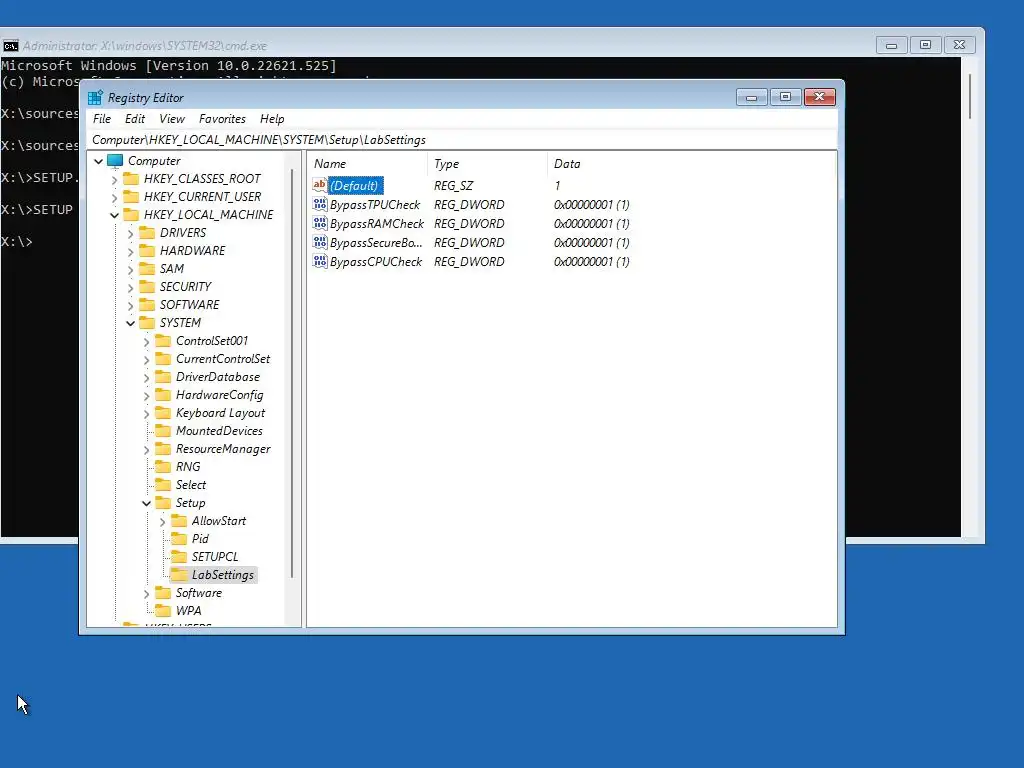
Task: Sort values by the Type column header
Action: point(487,164)
